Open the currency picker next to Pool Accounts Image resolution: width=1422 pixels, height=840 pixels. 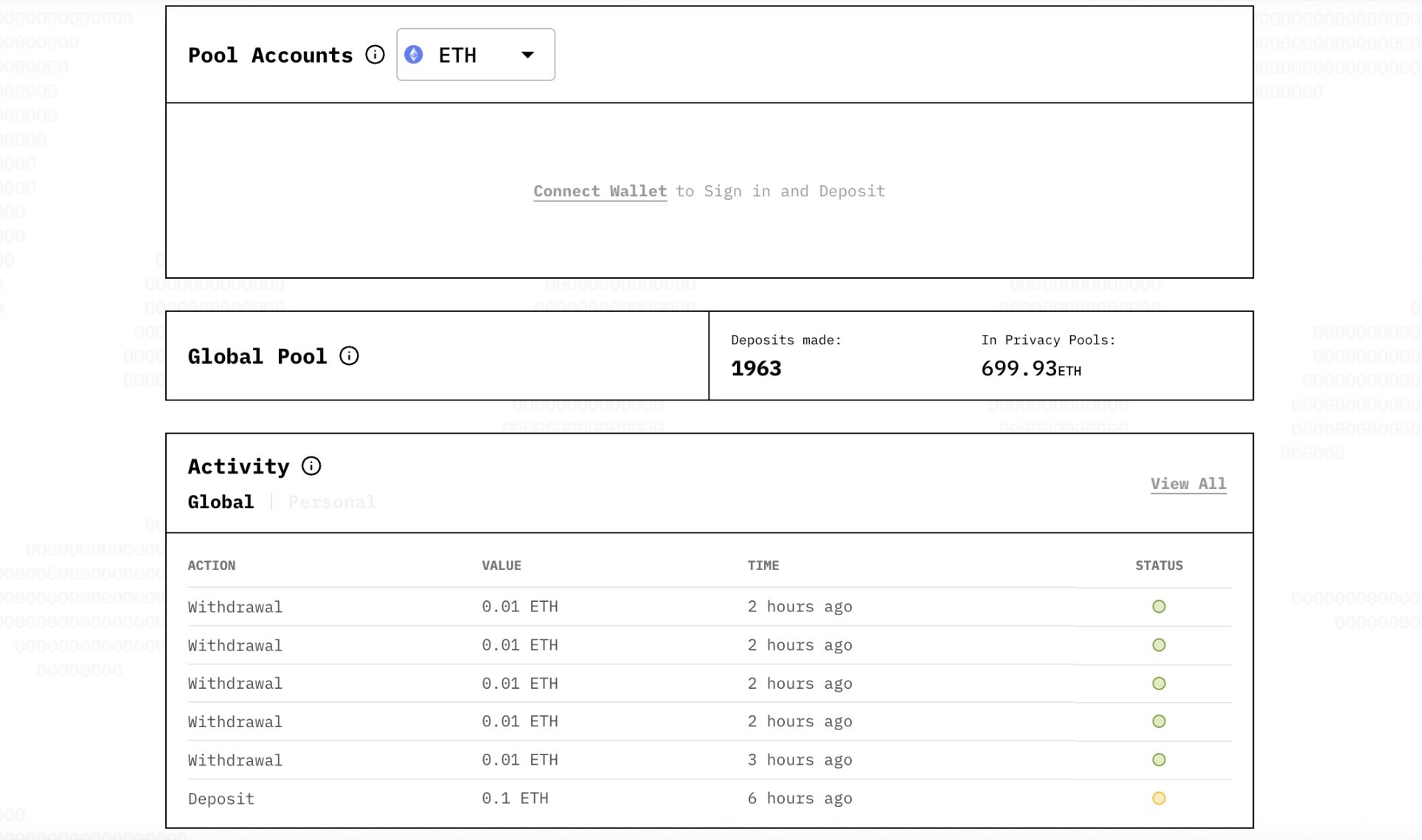click(x=474, y=54)
